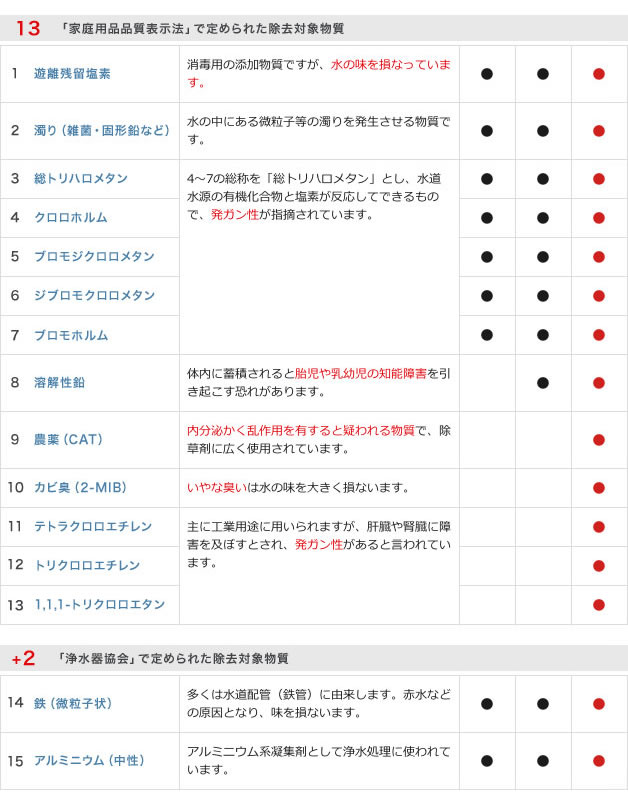Click the red dot in ブロモホルム row

pos(599,335)
